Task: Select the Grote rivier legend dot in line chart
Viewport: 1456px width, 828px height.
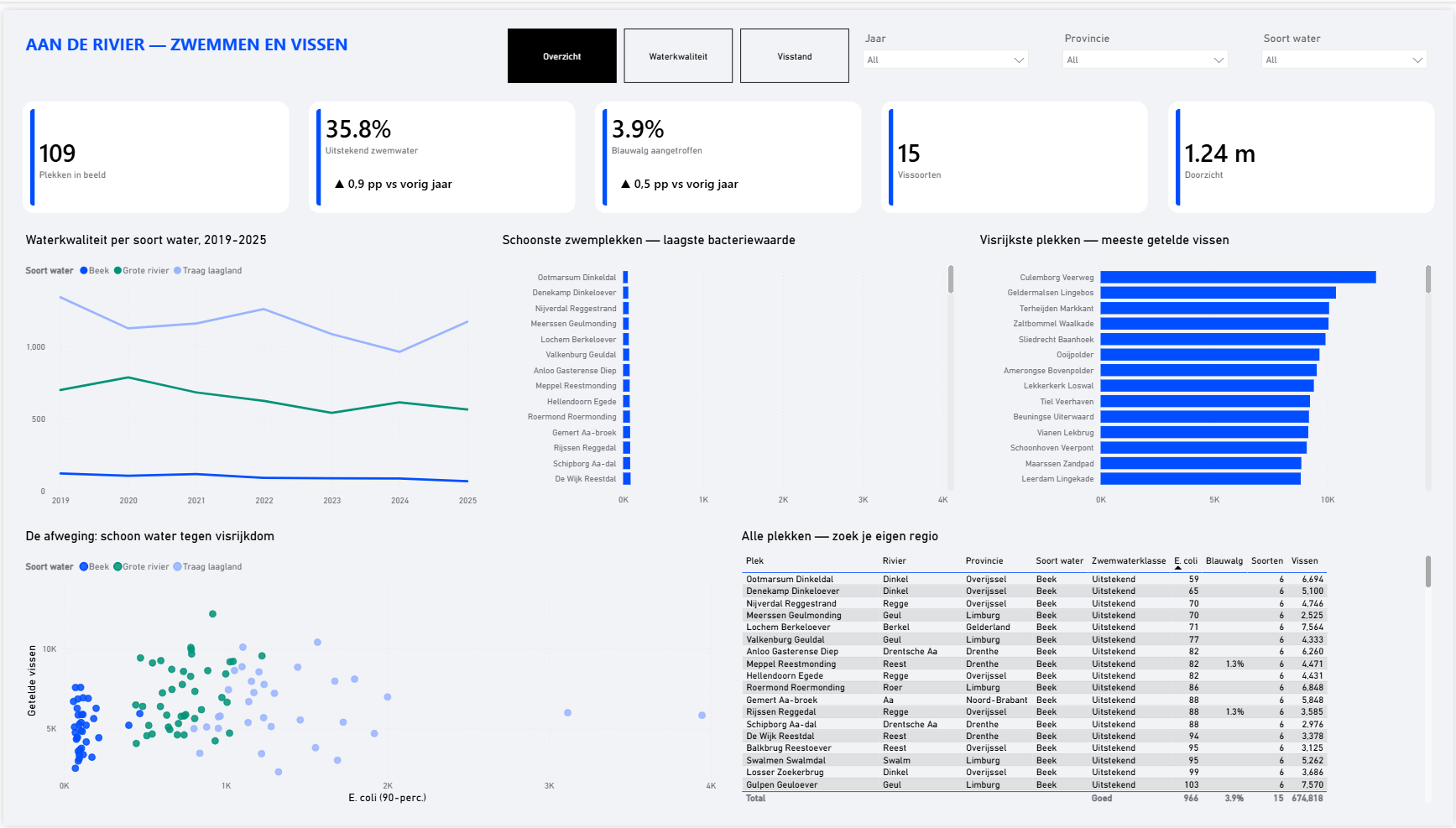Action: click(118, 271)
